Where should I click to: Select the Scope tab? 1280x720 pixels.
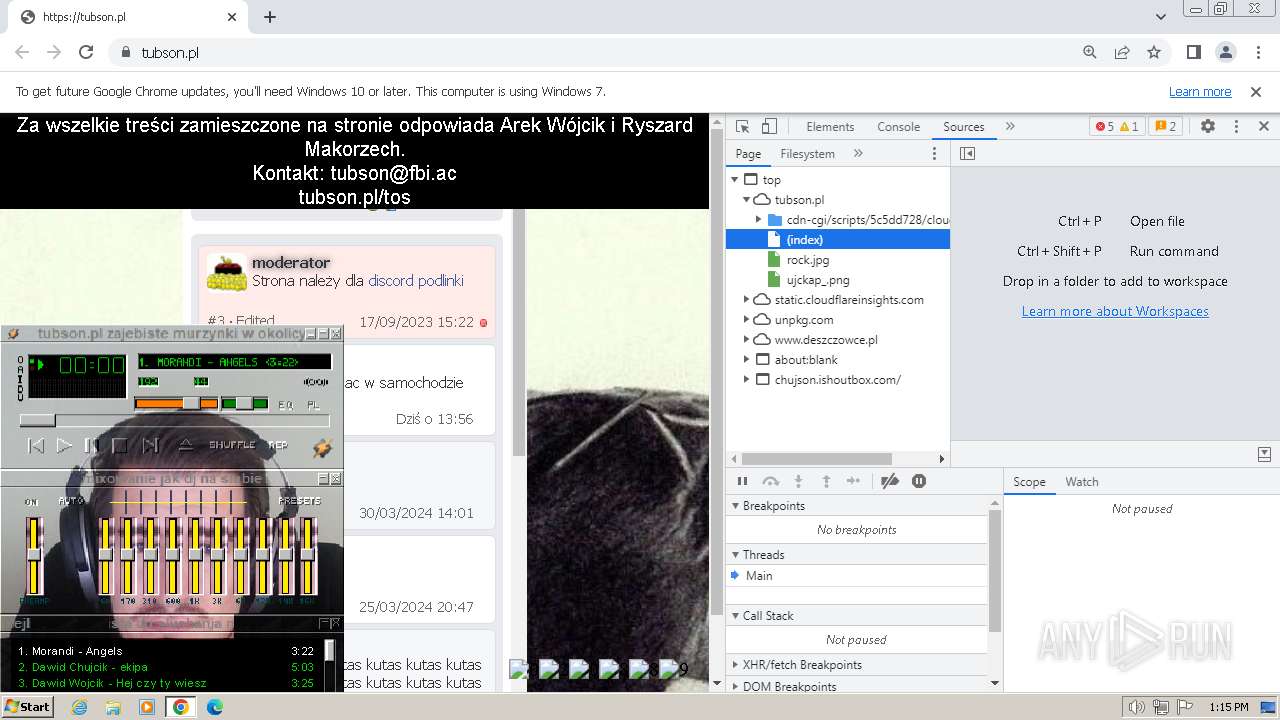[1029, 482]
